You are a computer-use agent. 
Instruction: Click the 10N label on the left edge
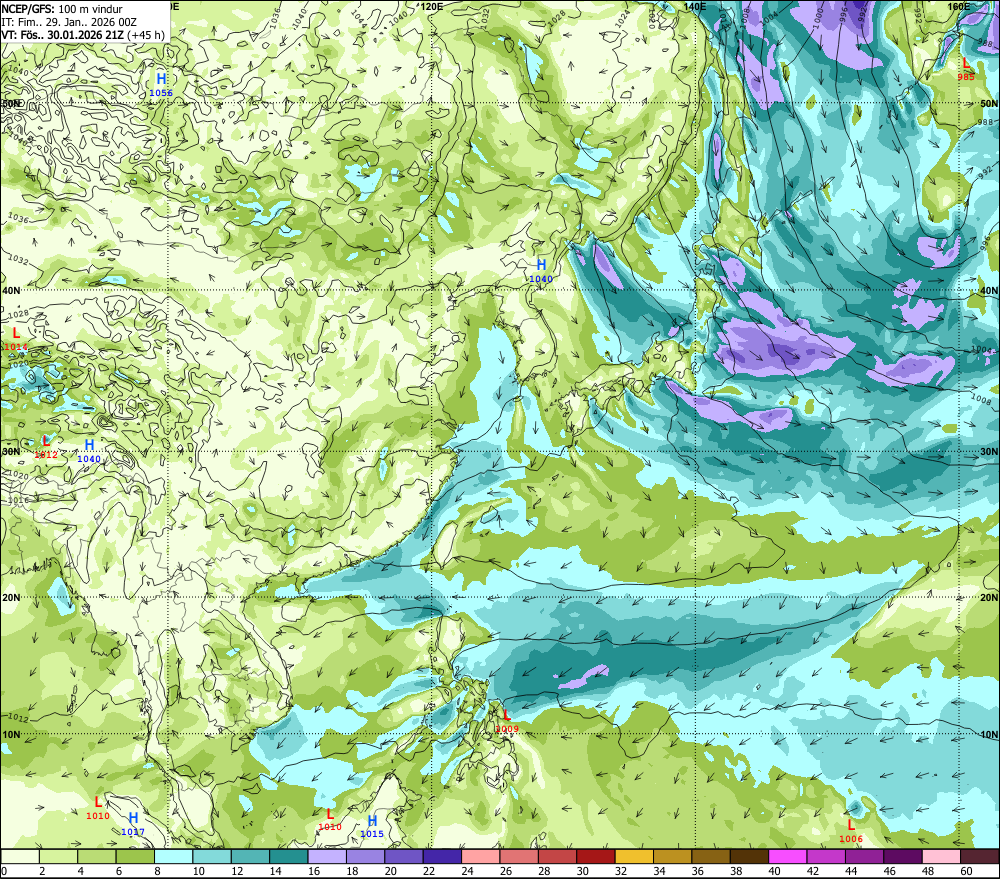pyautogui.click(x=11, y=735)
